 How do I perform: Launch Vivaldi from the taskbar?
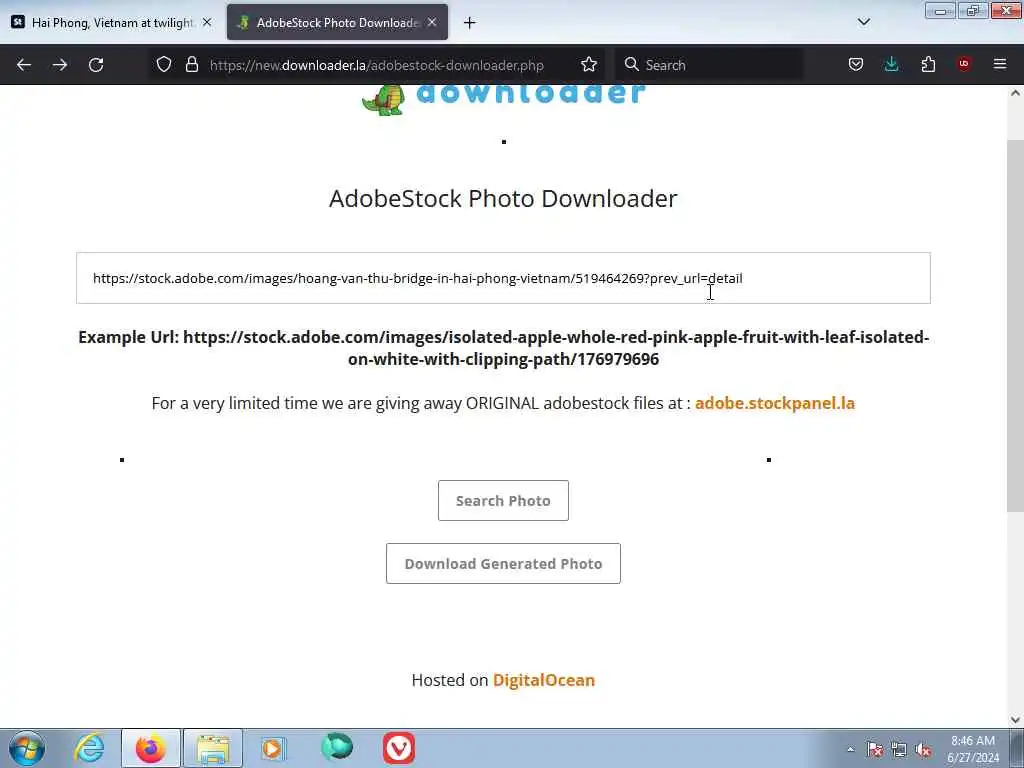pos(399,748)
